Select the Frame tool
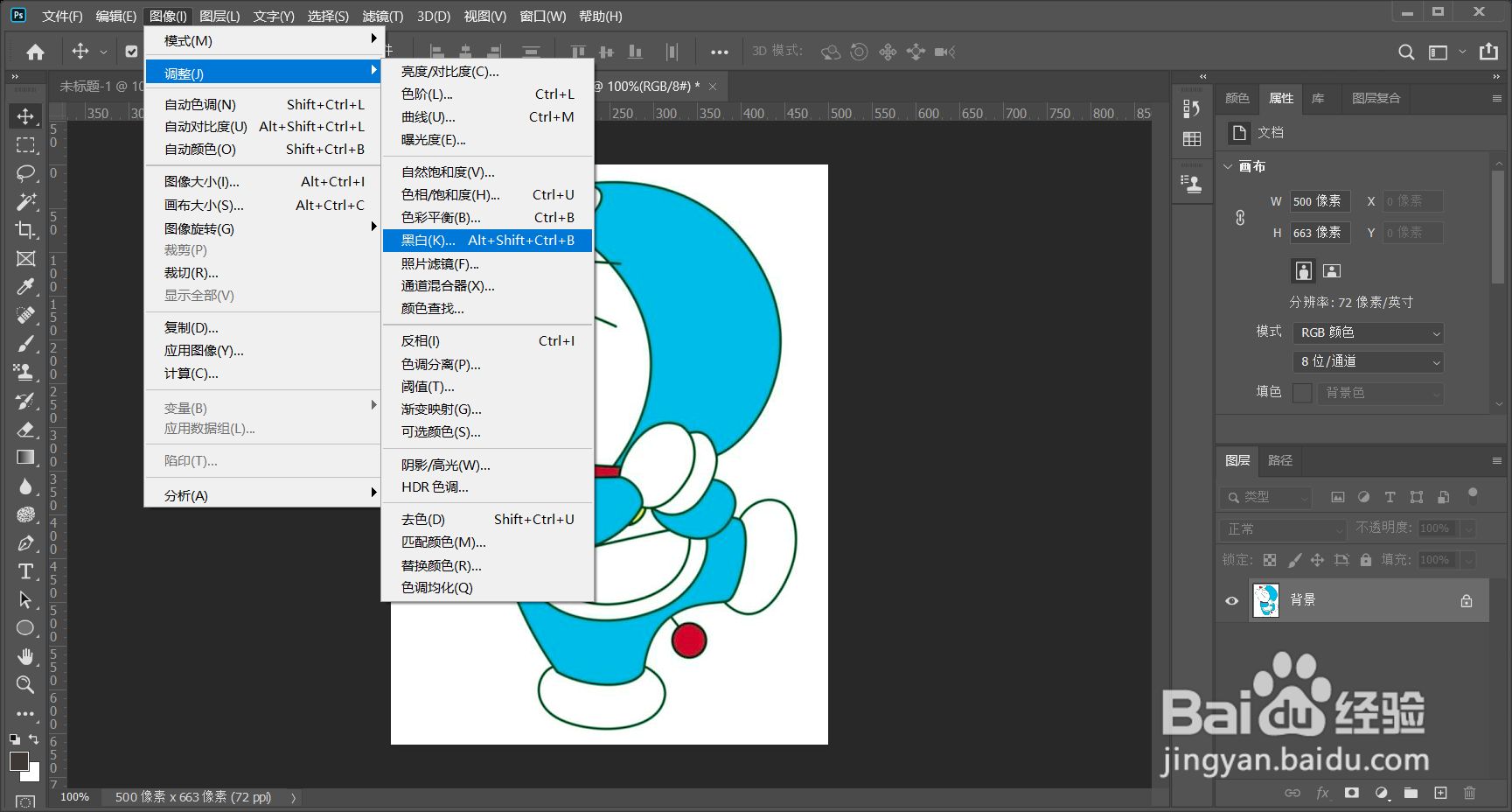Image resolution: width=1512 pixels, height=812 pixels. tap(25, 258)
